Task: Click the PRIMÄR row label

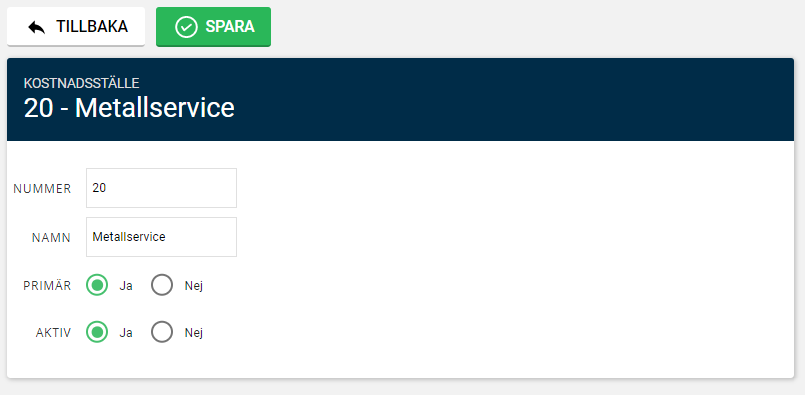Action: tap(47, 286)
